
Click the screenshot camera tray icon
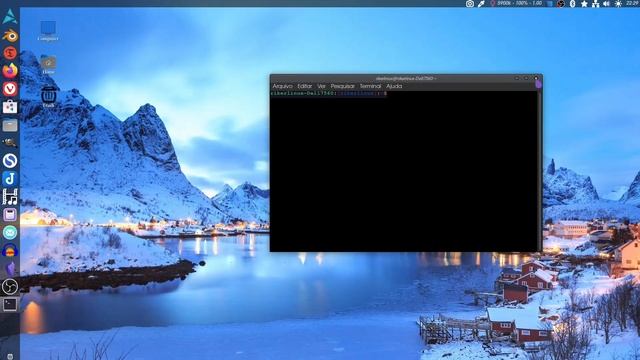pos(470,4)
